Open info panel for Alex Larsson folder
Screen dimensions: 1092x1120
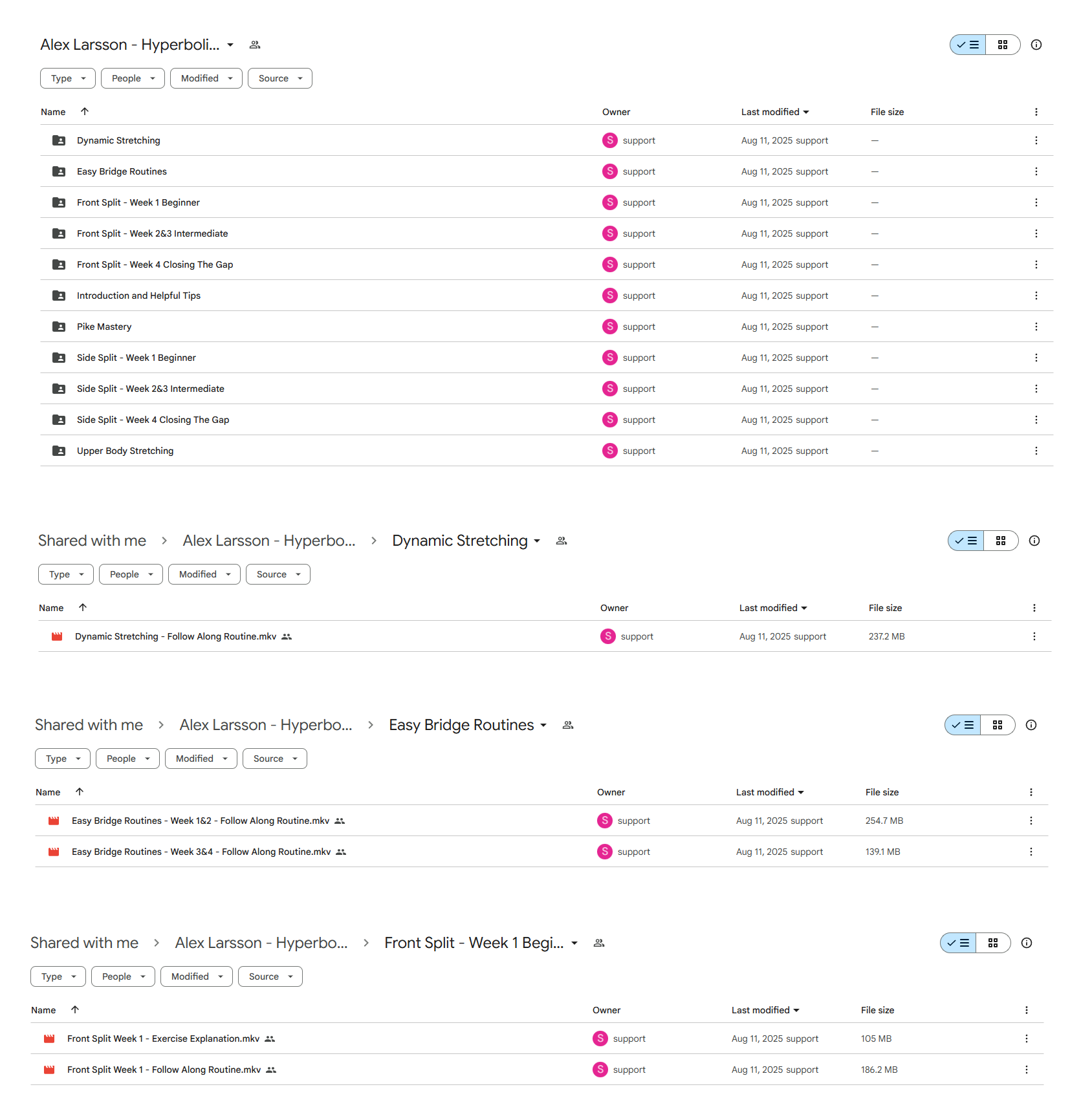click(x=1036, y=45)
